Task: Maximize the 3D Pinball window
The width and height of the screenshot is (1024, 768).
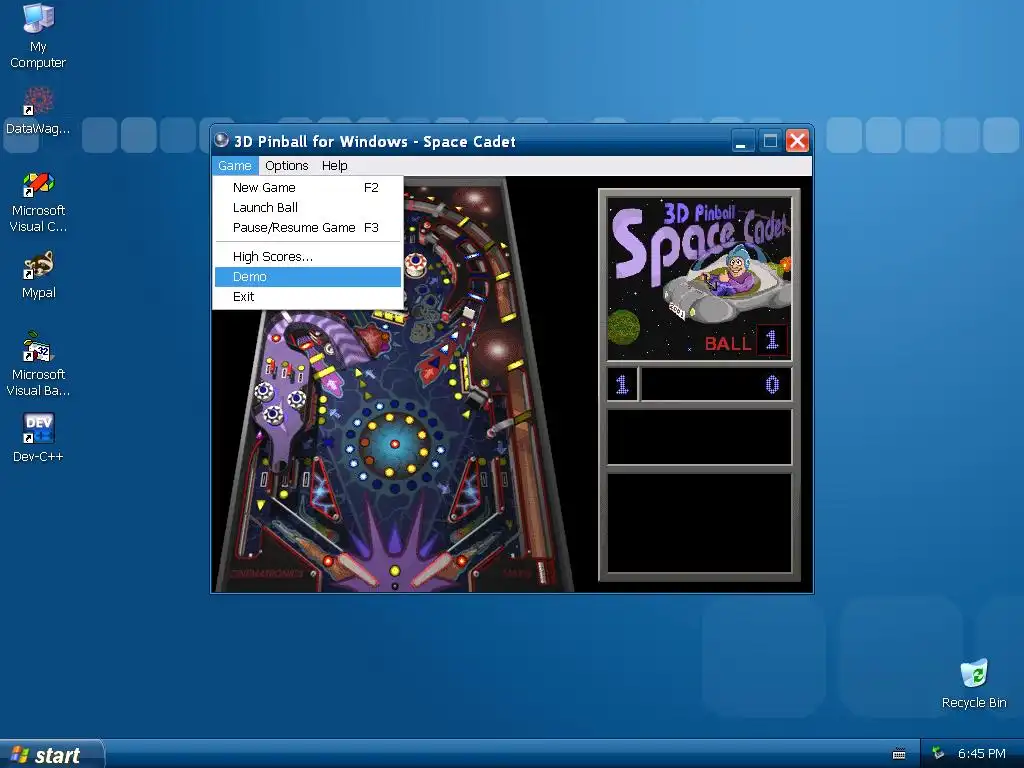Action: coord(770,140)
